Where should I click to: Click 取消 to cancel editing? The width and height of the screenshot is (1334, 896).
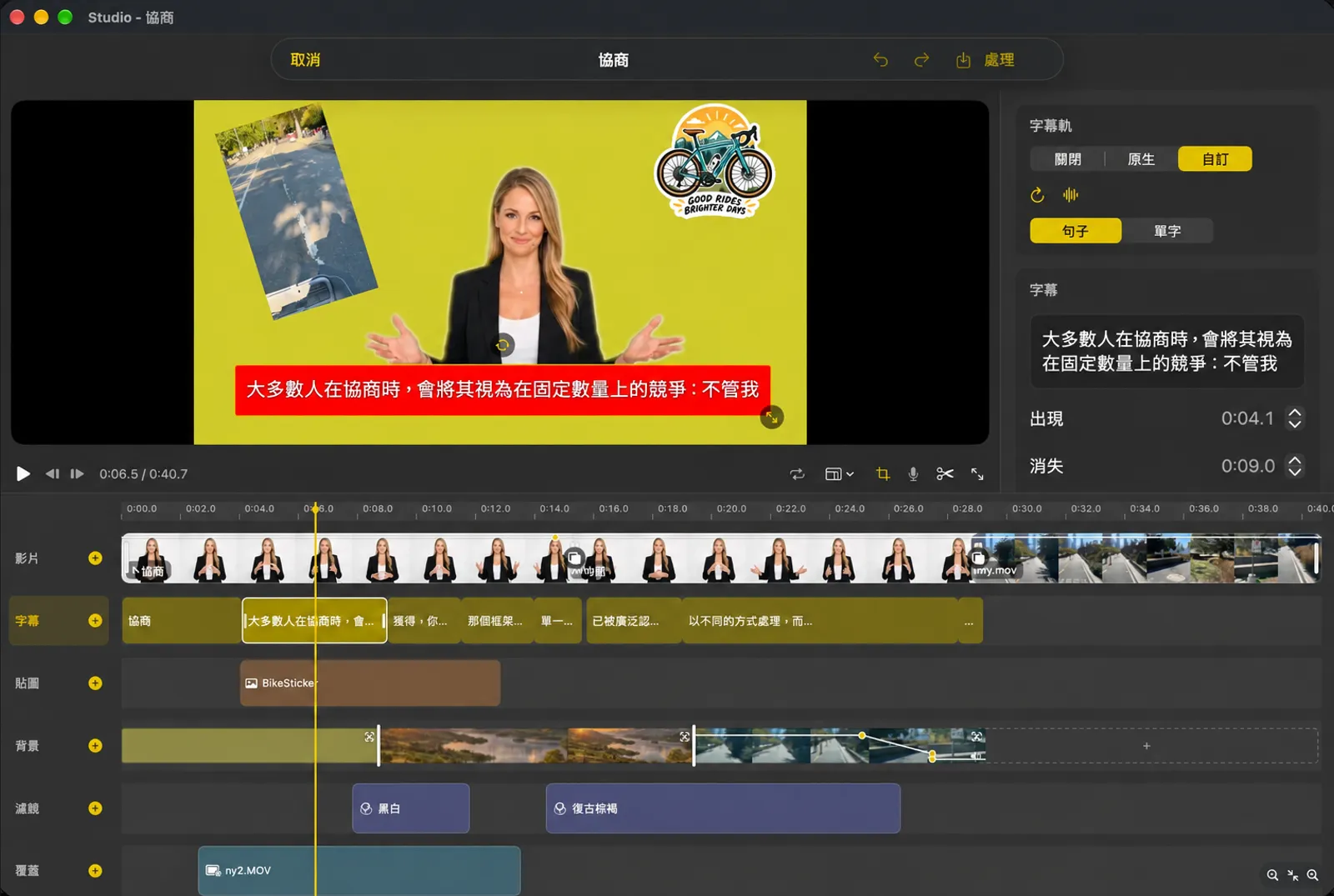tap(305, 60)
